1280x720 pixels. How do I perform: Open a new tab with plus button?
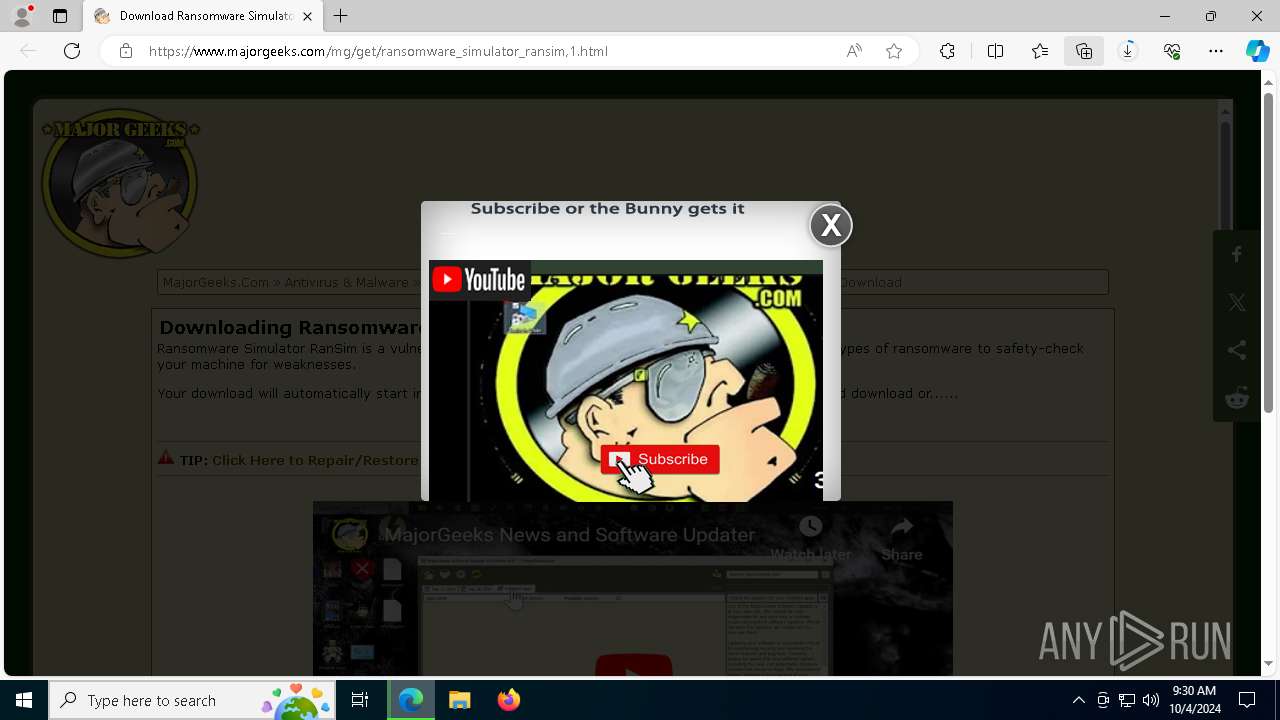[341, 16]
